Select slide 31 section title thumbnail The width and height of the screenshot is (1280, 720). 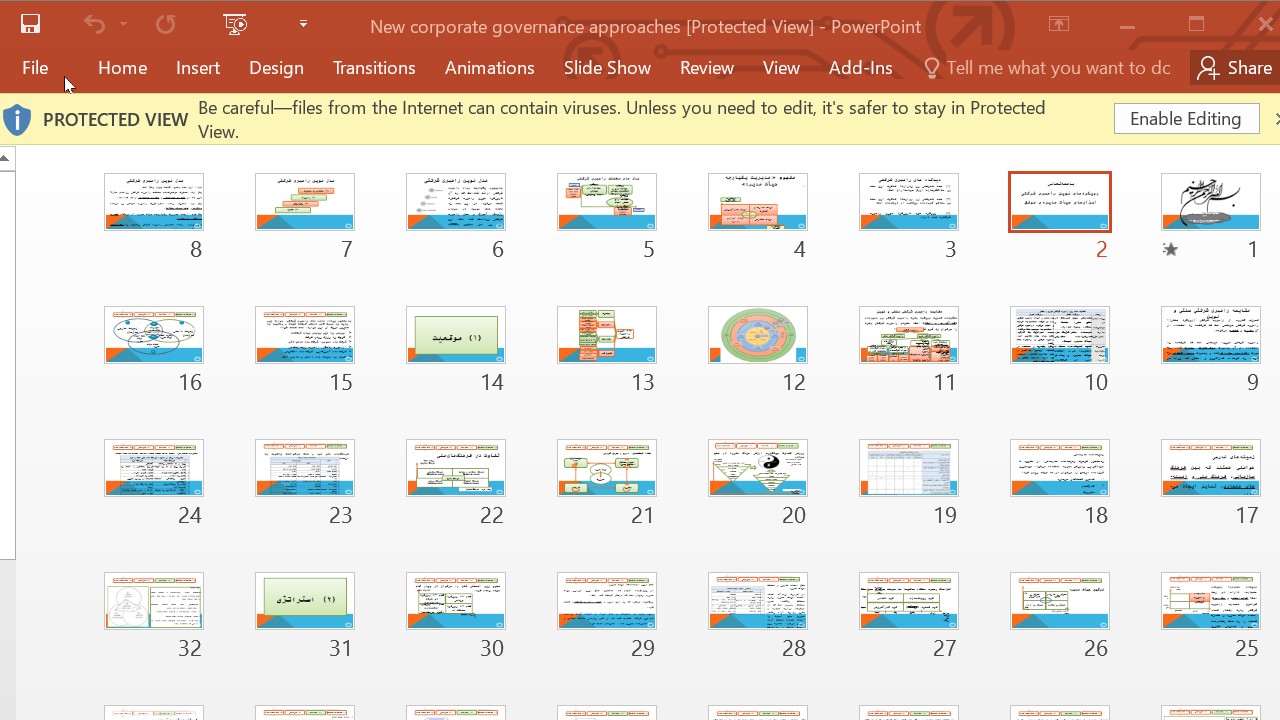click(305, 601)
